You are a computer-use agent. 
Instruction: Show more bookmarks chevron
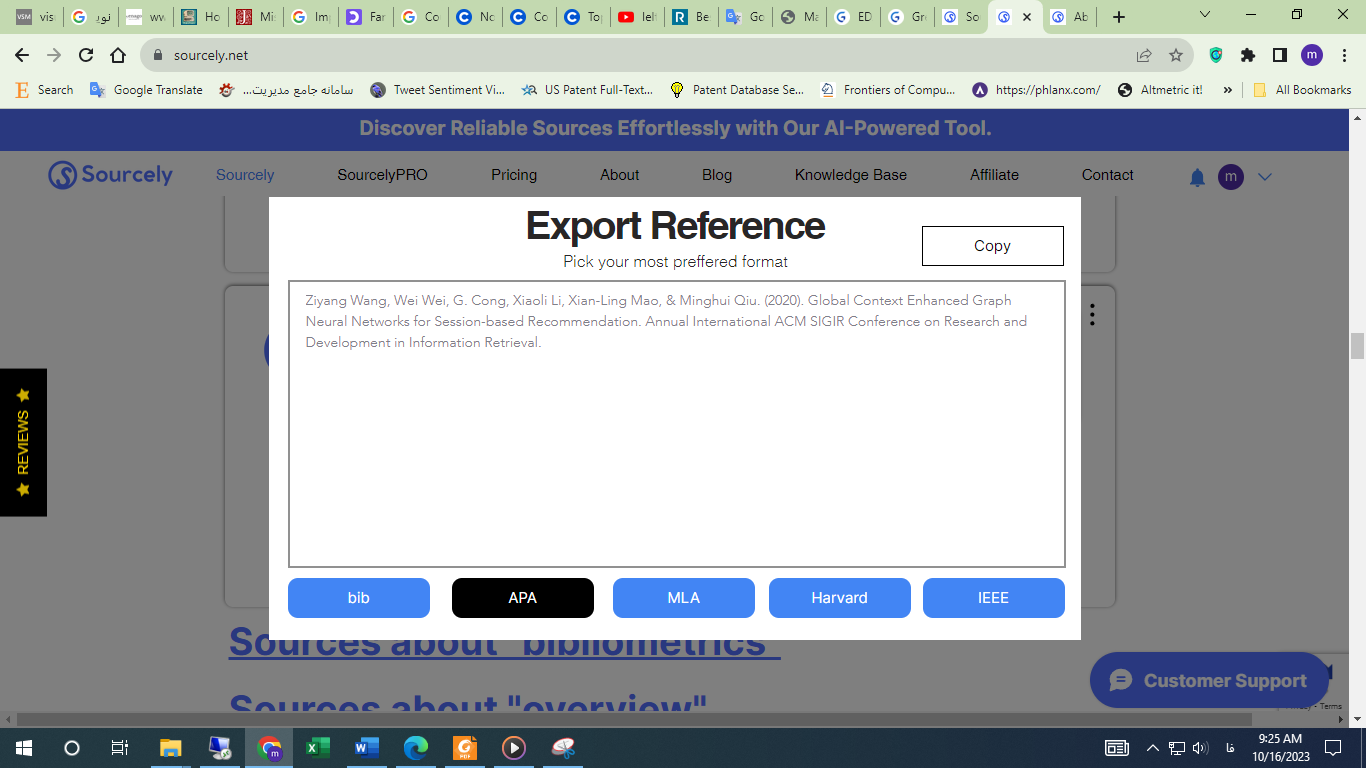[x=1227, y=90]
